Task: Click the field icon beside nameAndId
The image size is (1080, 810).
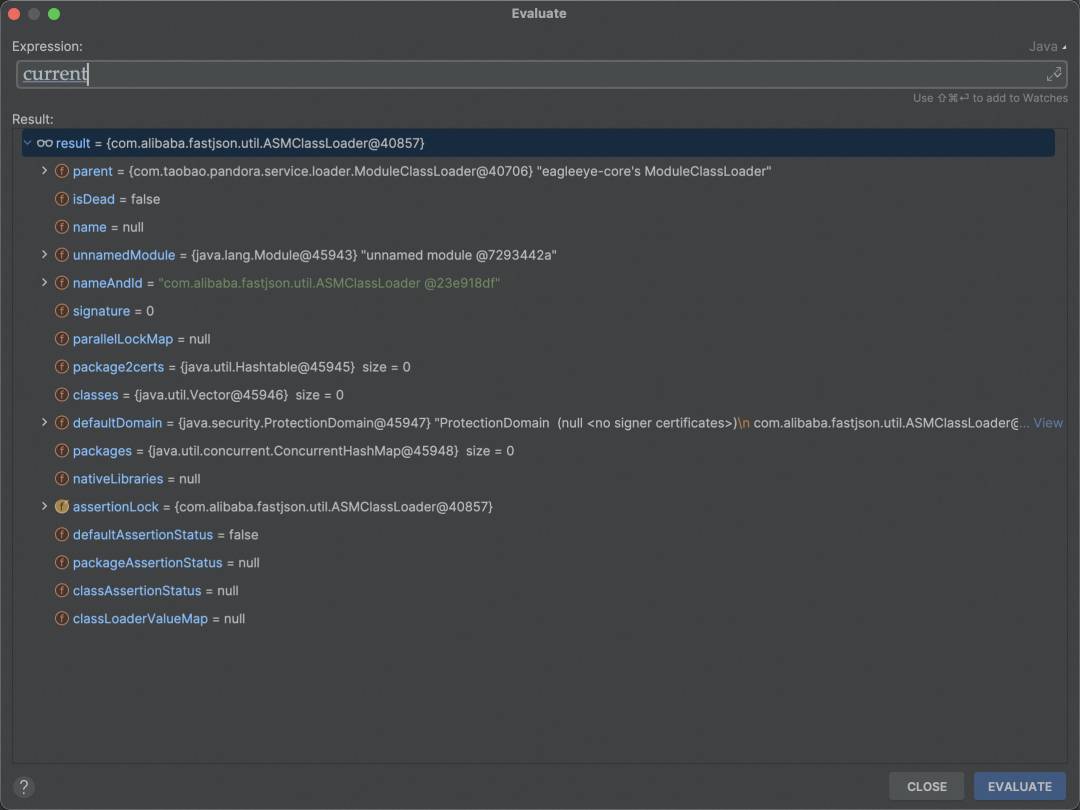Action: pyautogui.click(x=61, y=283)
